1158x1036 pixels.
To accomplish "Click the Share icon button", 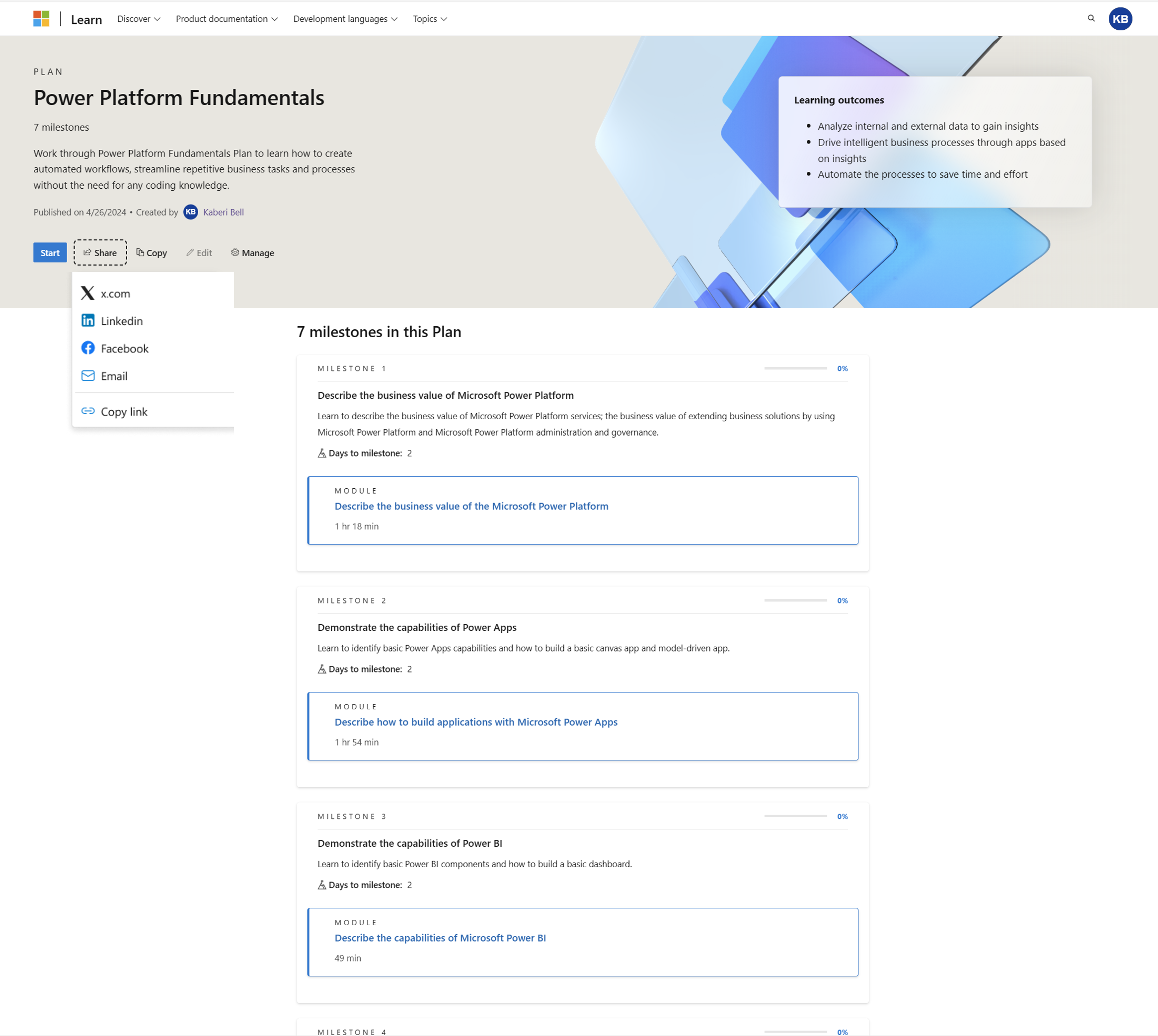I will click(x=99, y=253).
